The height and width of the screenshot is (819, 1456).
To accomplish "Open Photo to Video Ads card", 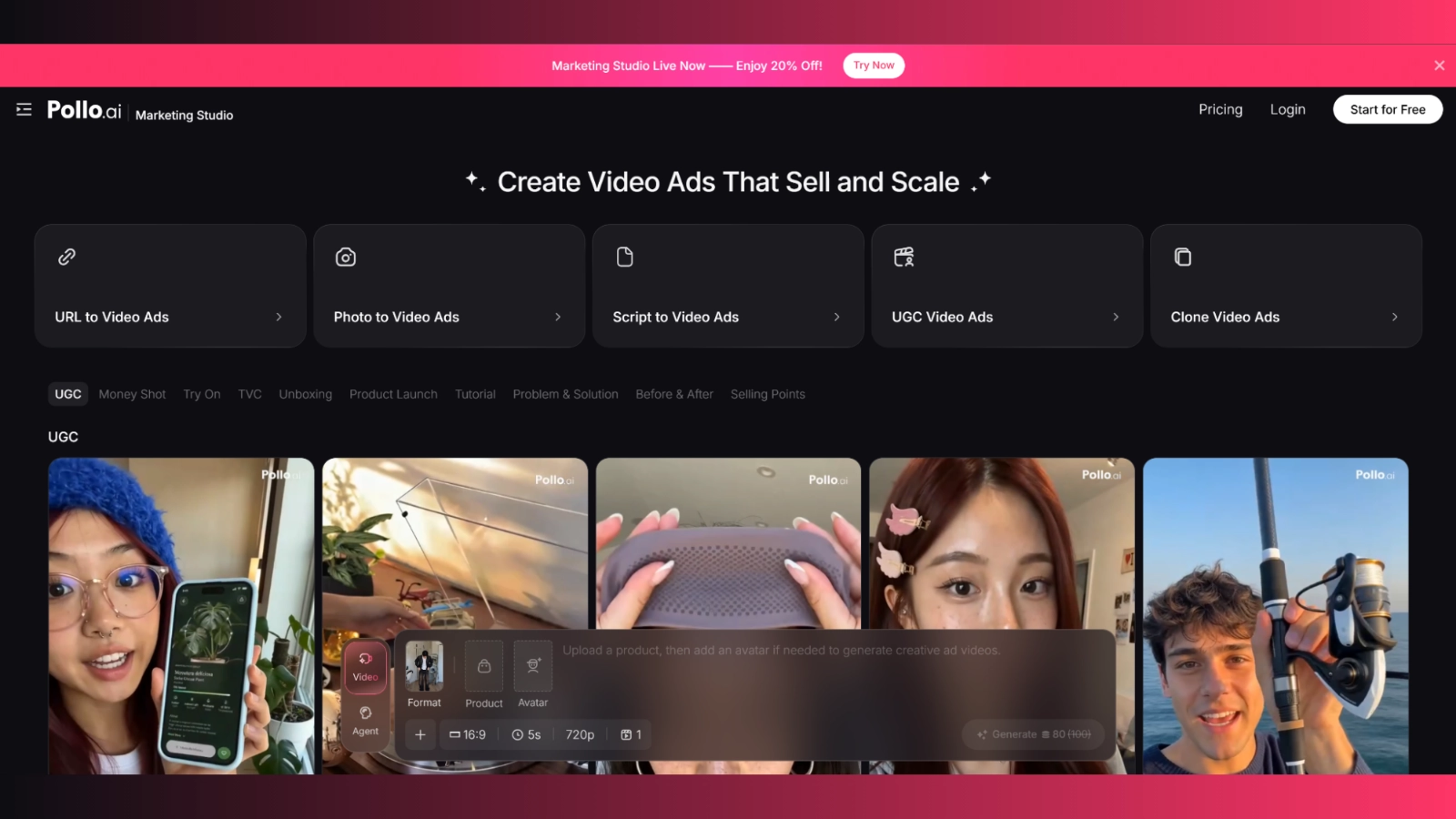I will (x=450, y=286).
